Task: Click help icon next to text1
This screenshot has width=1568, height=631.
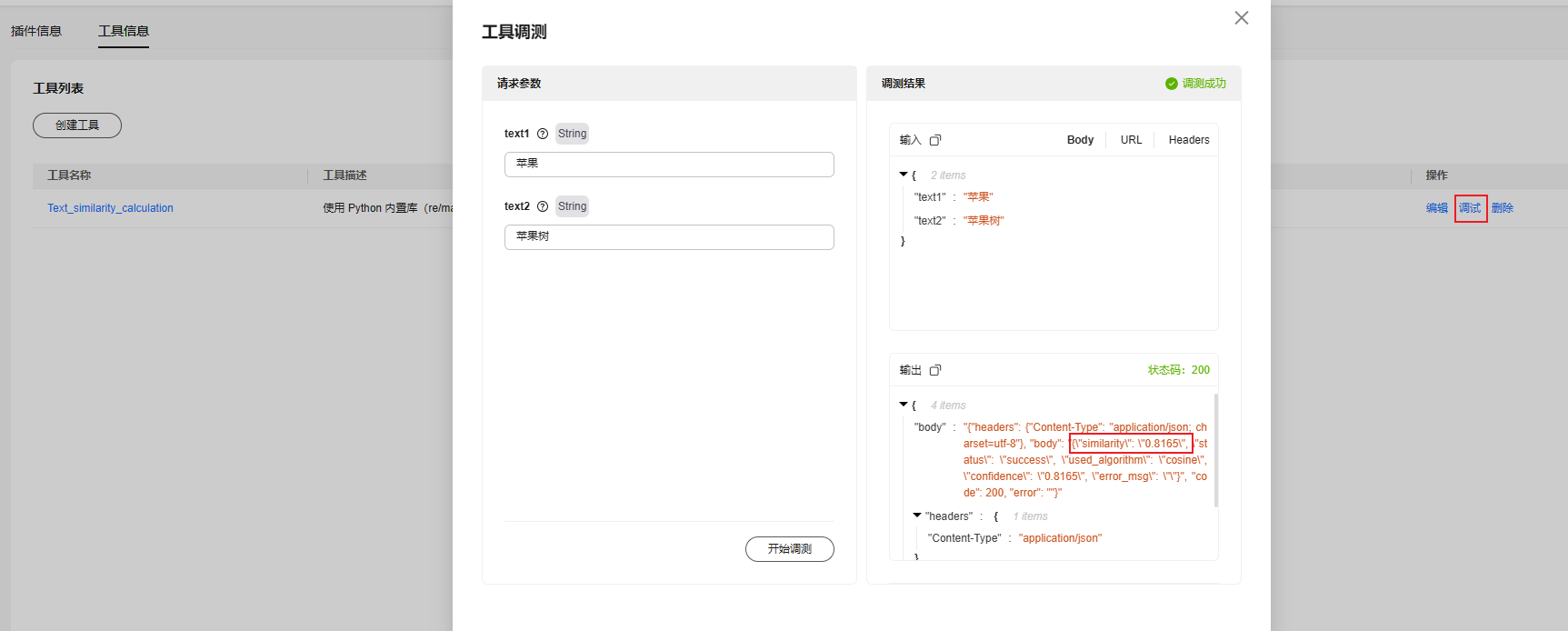Action: (543, 134)
